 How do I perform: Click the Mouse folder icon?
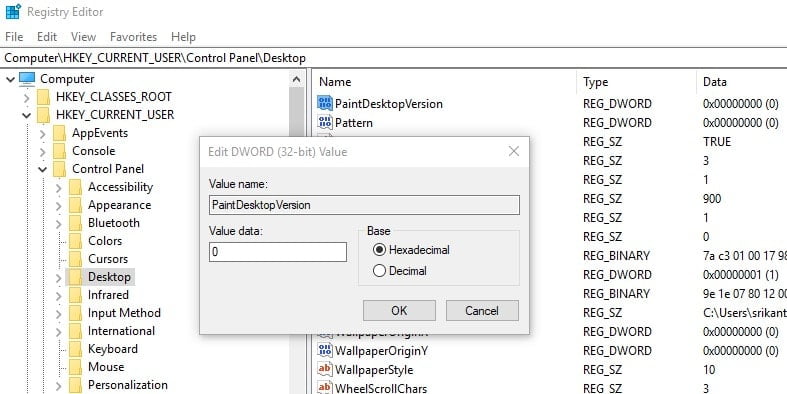76,367
